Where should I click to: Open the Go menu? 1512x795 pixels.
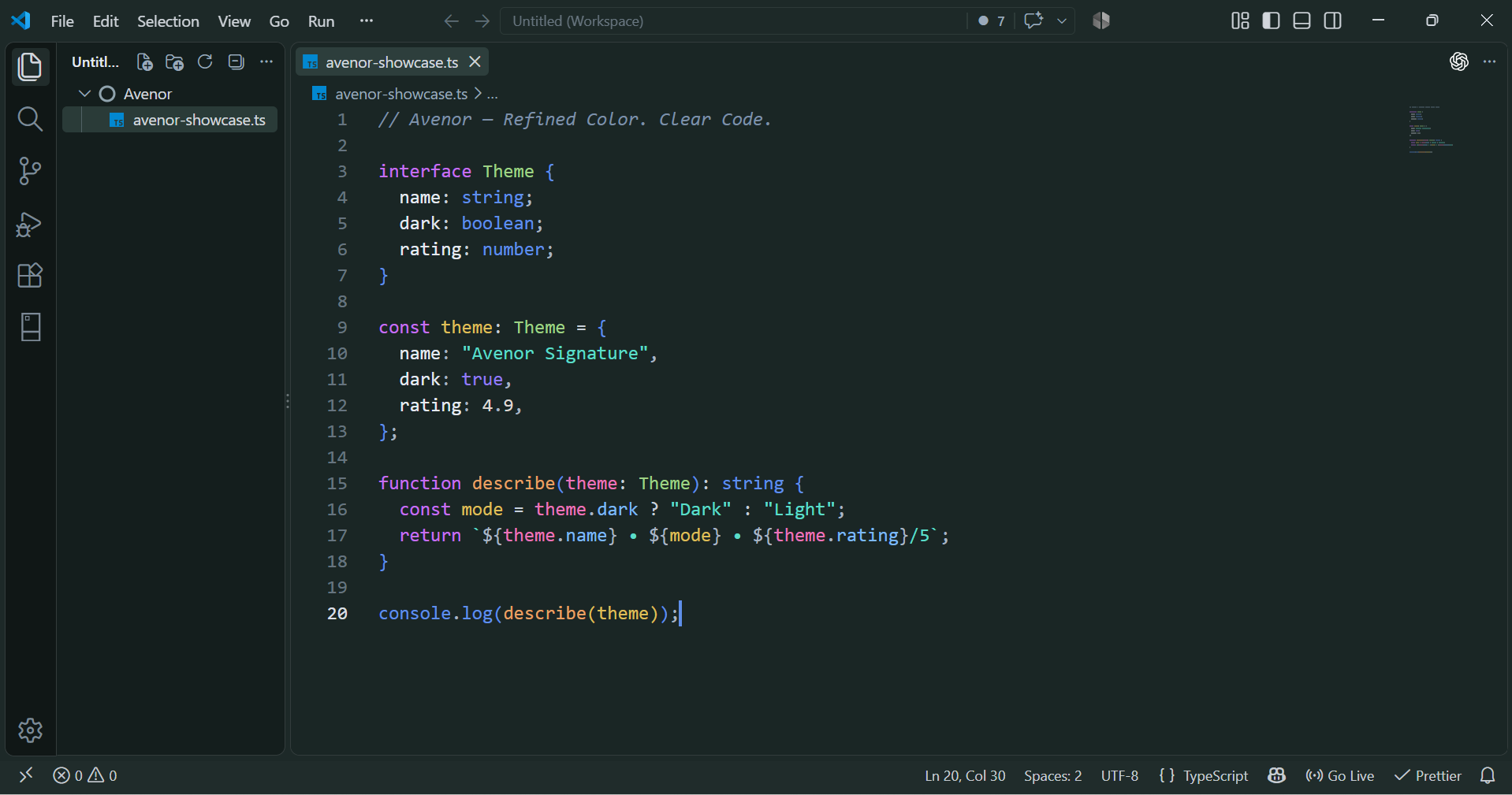[279, 21]
